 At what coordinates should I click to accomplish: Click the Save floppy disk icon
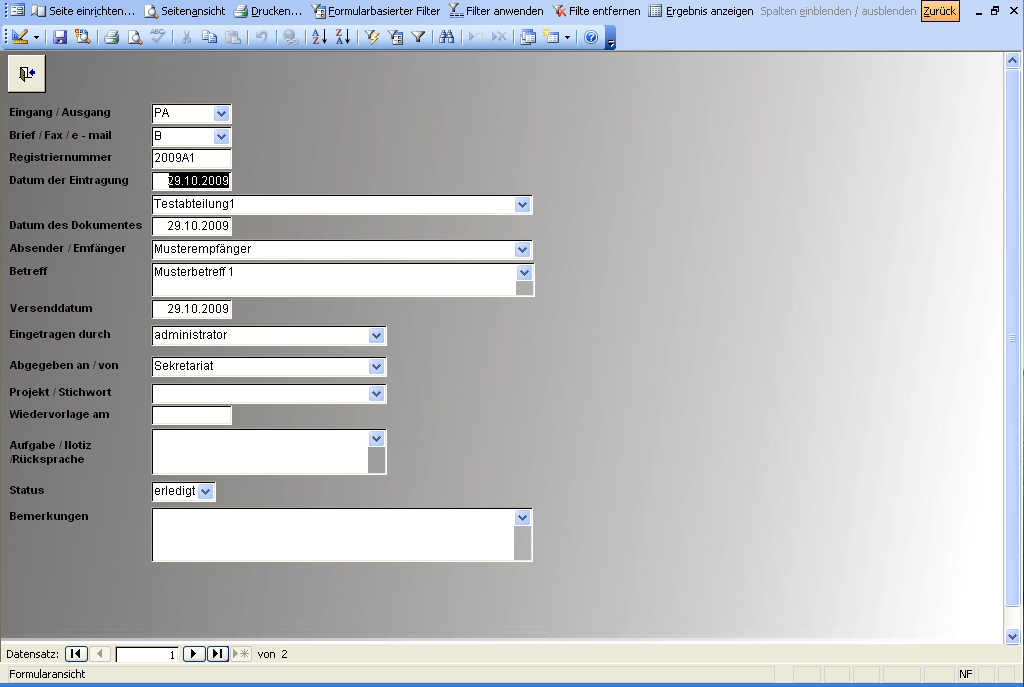(x=60, y=37)
